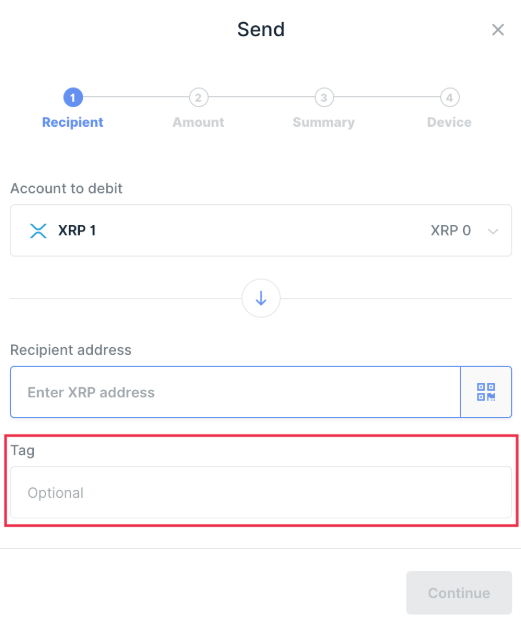Click the Account to debit label

(66, 188)
